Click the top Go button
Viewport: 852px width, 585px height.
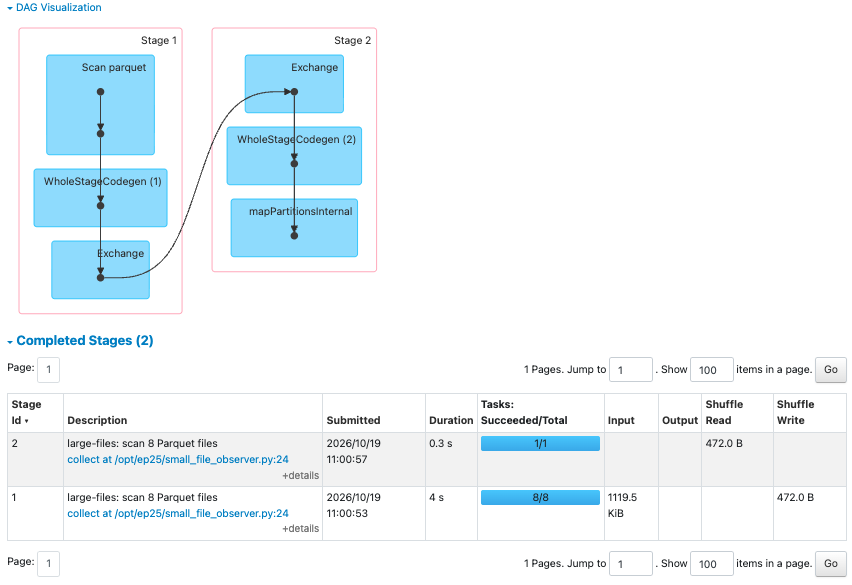click(831, 370)
